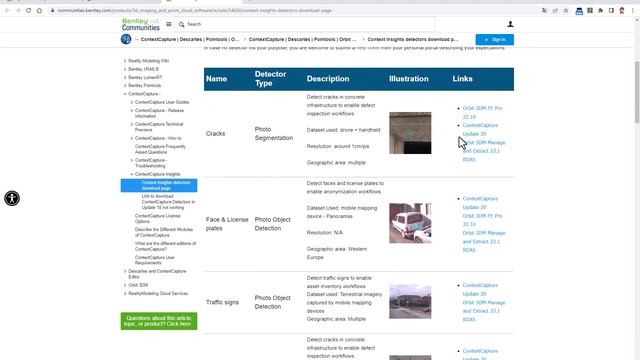The width and height of the screenshot is (640, 360).
Task: Open breadcrumb ending with 'Pointools | Orbit ...'
Action: click(302, 40)
